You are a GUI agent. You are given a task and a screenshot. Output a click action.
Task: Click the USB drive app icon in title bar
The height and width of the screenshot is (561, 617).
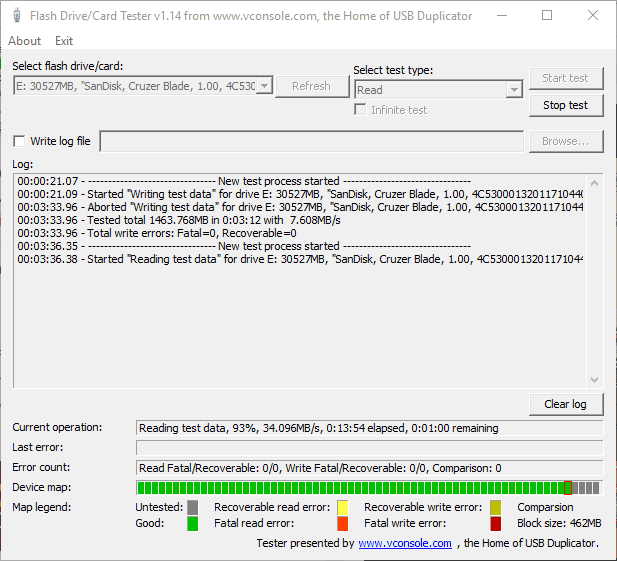17,16
